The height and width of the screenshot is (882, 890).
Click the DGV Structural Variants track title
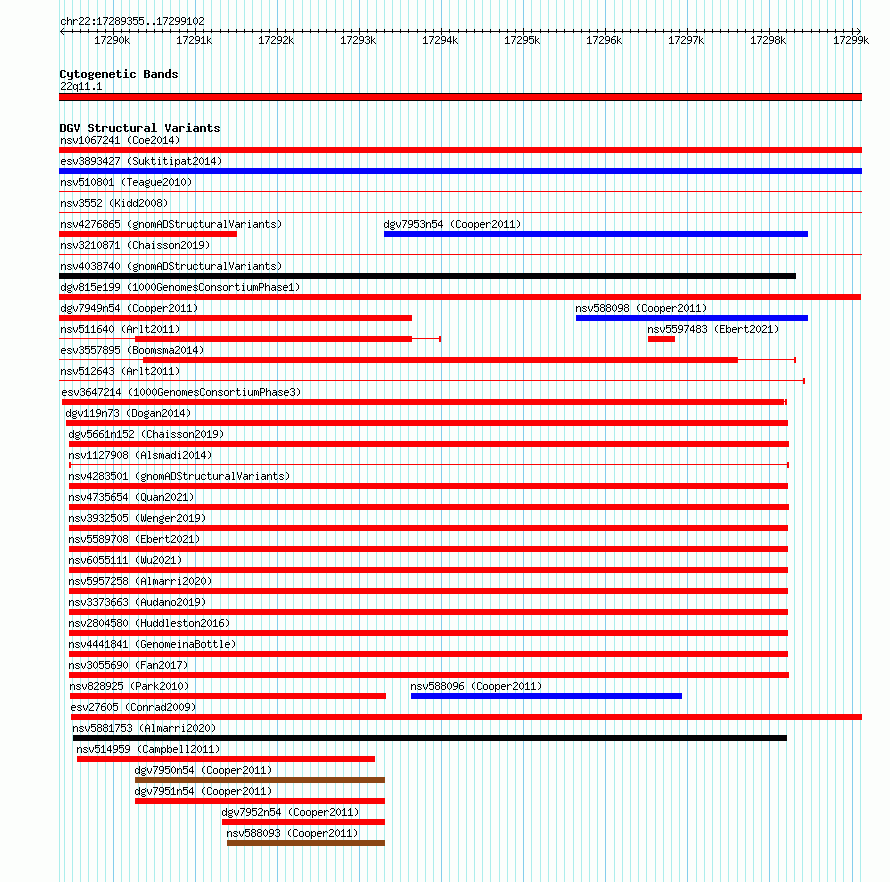click(140, 128)
